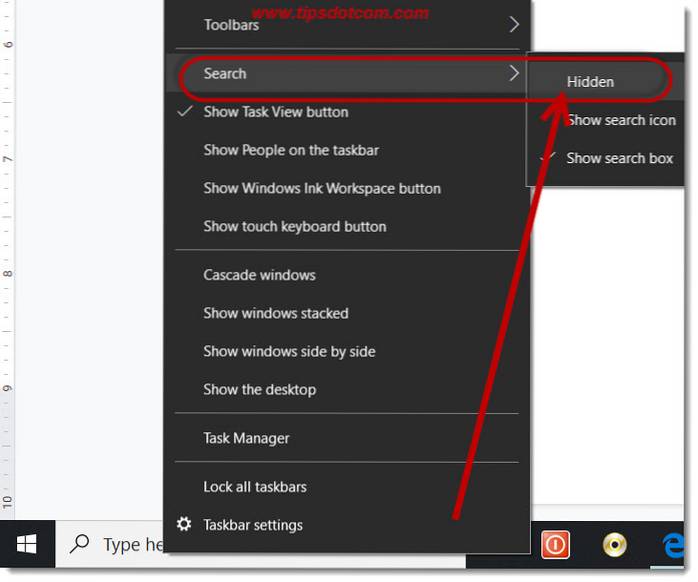Launch Edge browser from the taskbar

pos(673,544)
